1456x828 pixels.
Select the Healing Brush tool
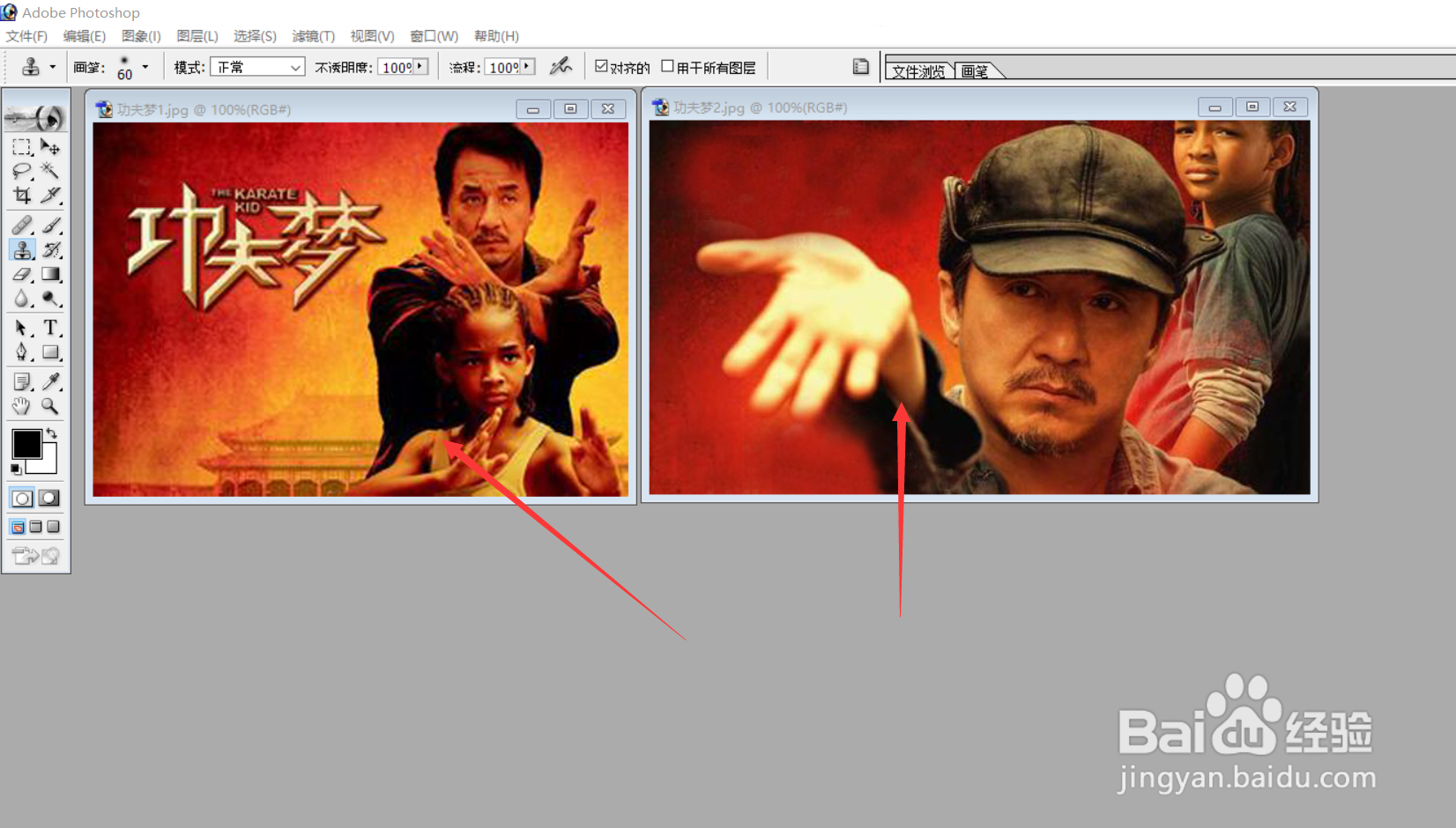22,225
